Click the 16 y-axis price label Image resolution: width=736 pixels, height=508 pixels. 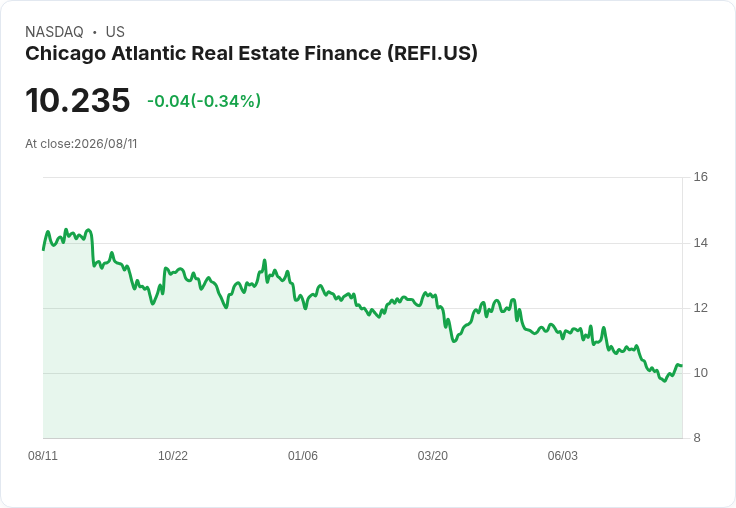tap(700, 177)
